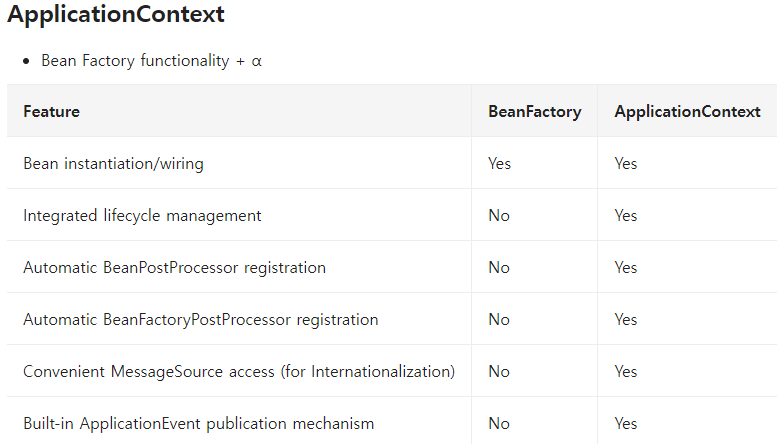778x444 pixels.
Task: Click Built-in ApplicationEvent publication mechanism cell
Action: (198, 424)
